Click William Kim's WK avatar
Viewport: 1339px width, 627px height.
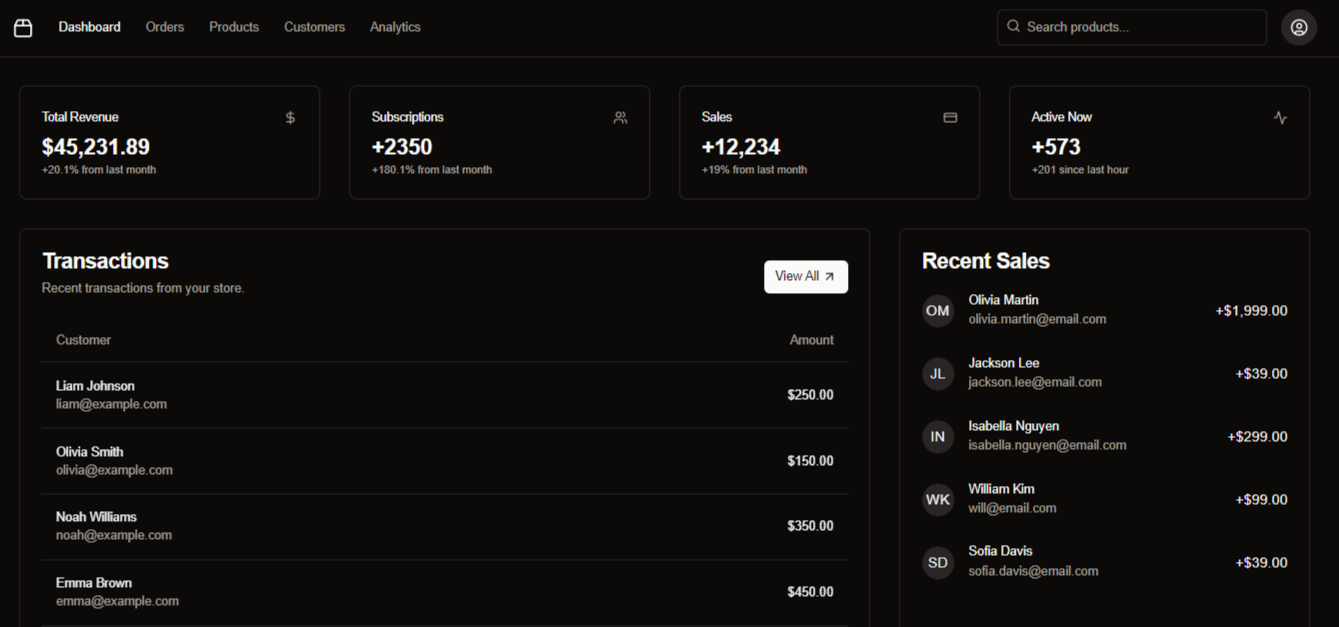point(938,499)
